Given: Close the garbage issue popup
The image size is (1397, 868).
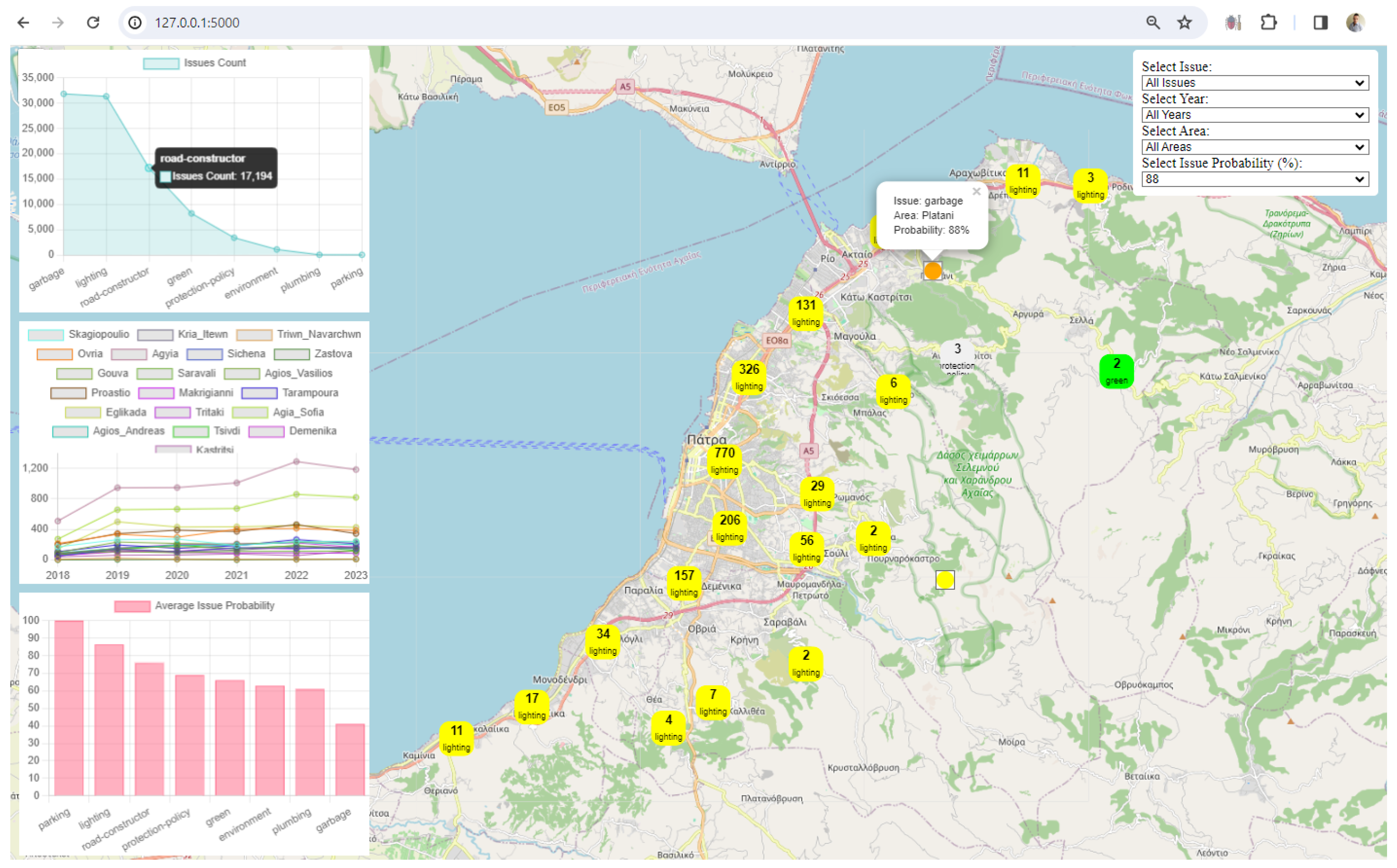Looking at the screenshot, I should (976, 192).
